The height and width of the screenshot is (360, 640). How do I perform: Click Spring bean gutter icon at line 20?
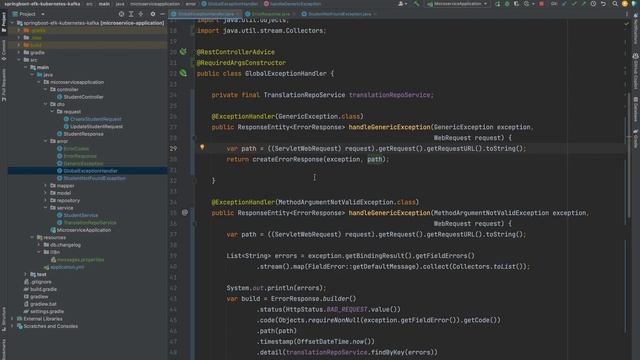click(183, 51)
